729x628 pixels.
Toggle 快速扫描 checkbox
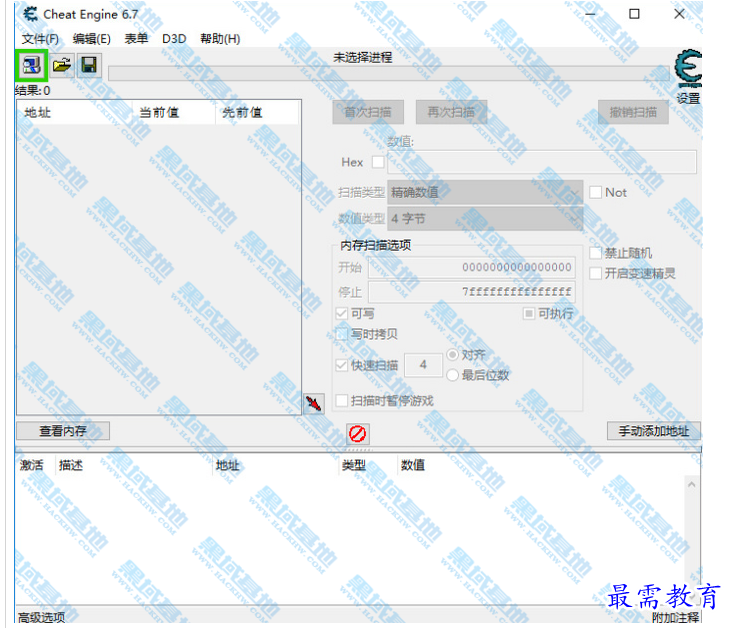coord(342,365)
